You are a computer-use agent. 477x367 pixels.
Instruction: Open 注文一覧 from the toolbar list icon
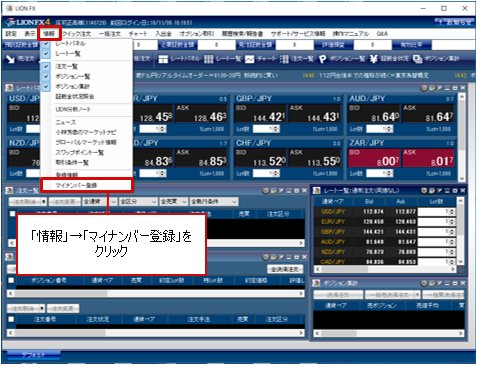pyautogui.click(x=284, y=59)
